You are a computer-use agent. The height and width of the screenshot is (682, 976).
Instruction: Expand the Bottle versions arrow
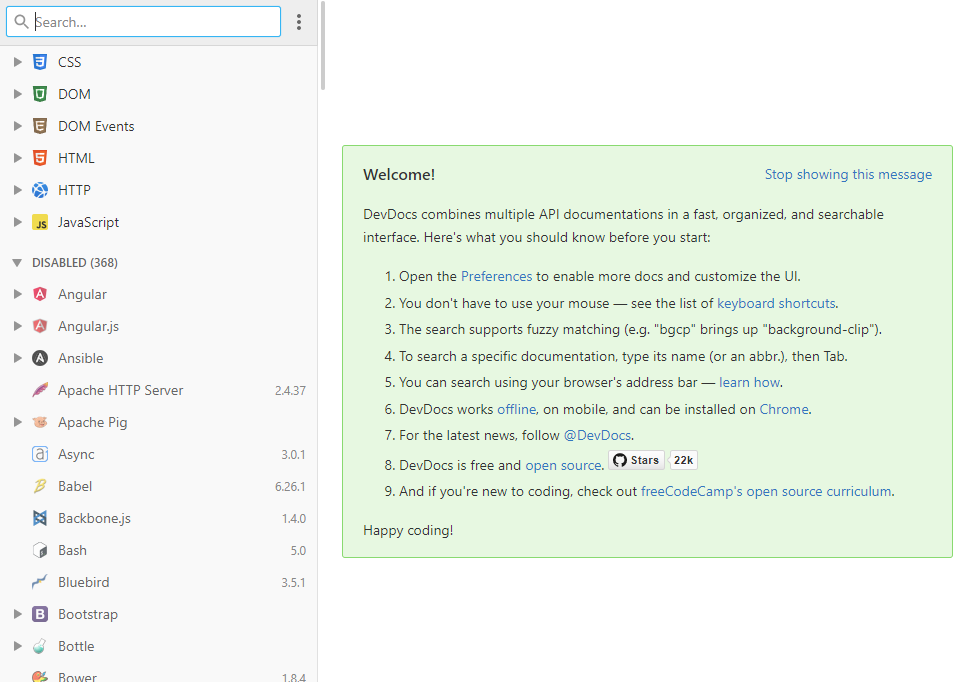coord(17,647)
